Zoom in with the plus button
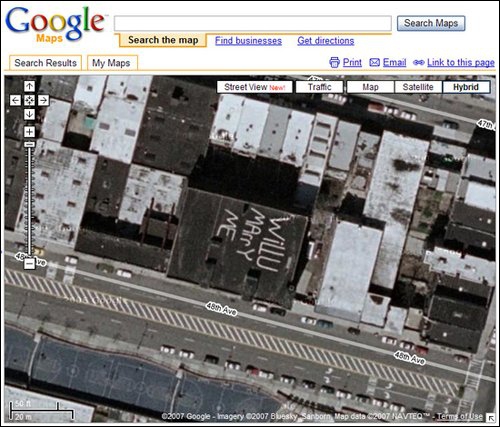 29,132
